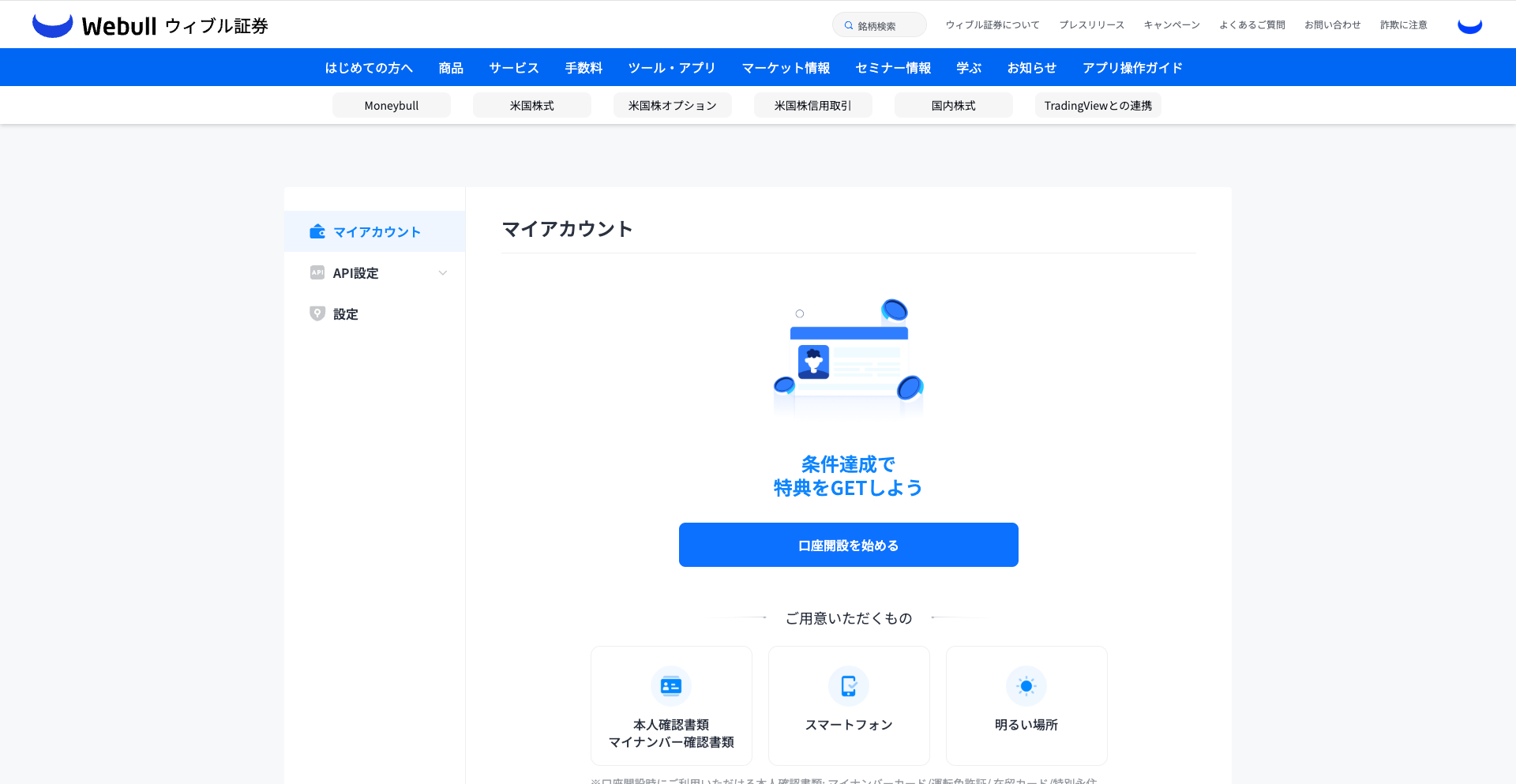Click the My Account wallet icon
The height and width of the screenshot is (784, 1516).
[x=317, y=231]
